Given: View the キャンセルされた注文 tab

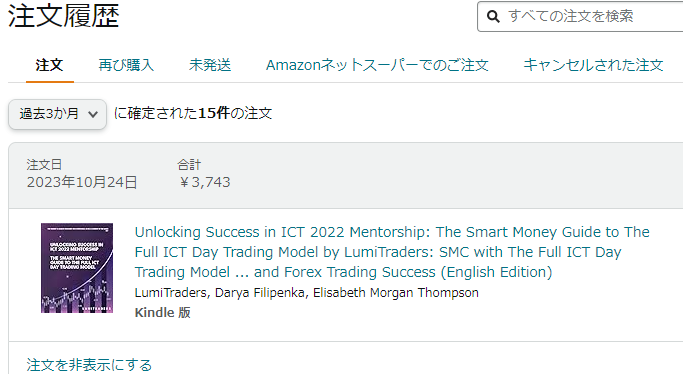Looking at the screenshot, I should click(593, 65).
